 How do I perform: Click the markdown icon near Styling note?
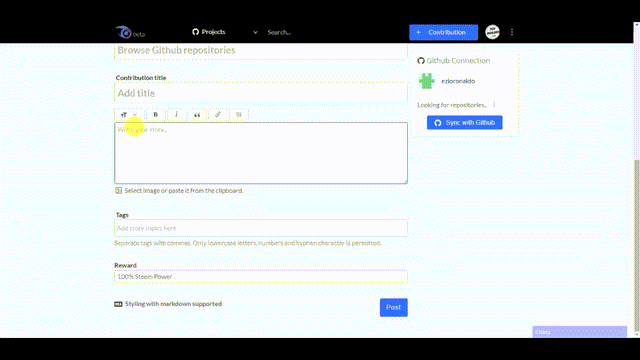tap(118, 304)
